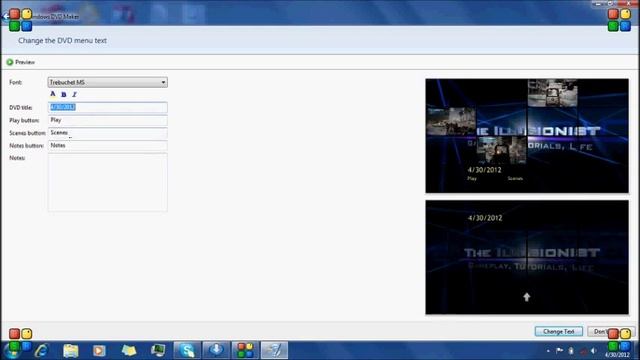Image resolution: width=640 pixels, height=360 pixels.
Task: Click the main DVD menu preview thumbnail
Action: coord(527,136)
